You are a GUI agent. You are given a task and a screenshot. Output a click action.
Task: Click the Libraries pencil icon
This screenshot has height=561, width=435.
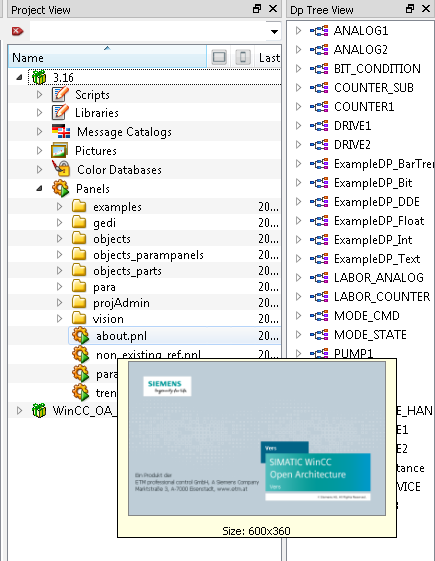(60, 112)
